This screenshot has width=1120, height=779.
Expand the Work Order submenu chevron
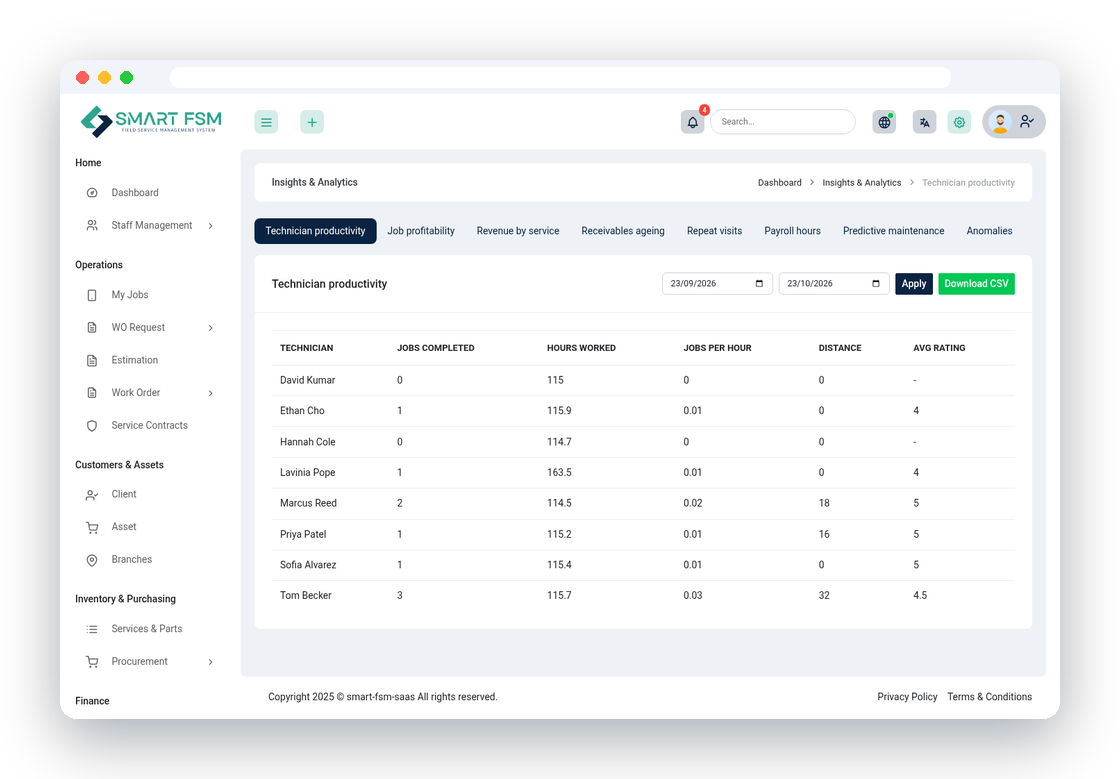211,393
